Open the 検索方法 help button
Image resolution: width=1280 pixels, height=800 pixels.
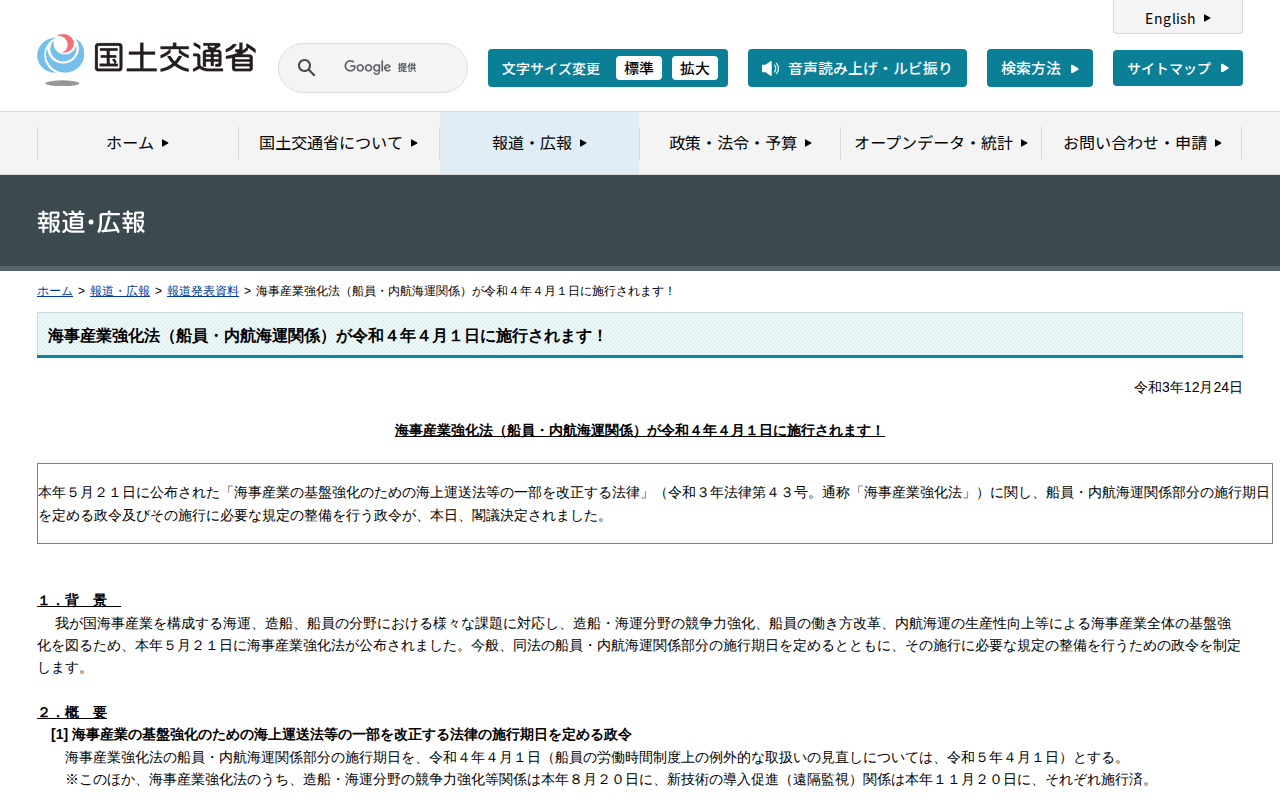(1039, 68)
